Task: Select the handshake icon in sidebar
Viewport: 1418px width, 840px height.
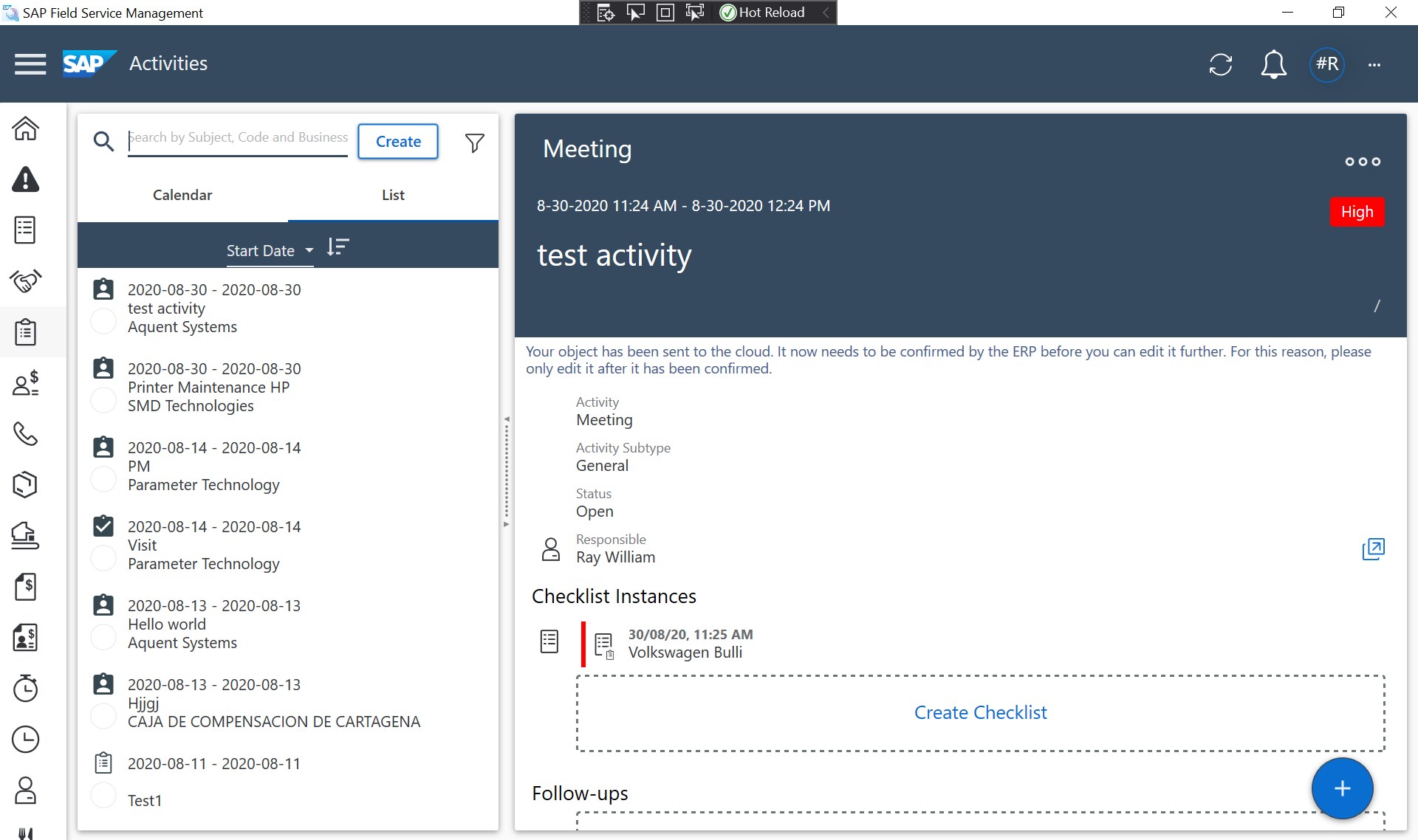Action: (x=26, y=280)
